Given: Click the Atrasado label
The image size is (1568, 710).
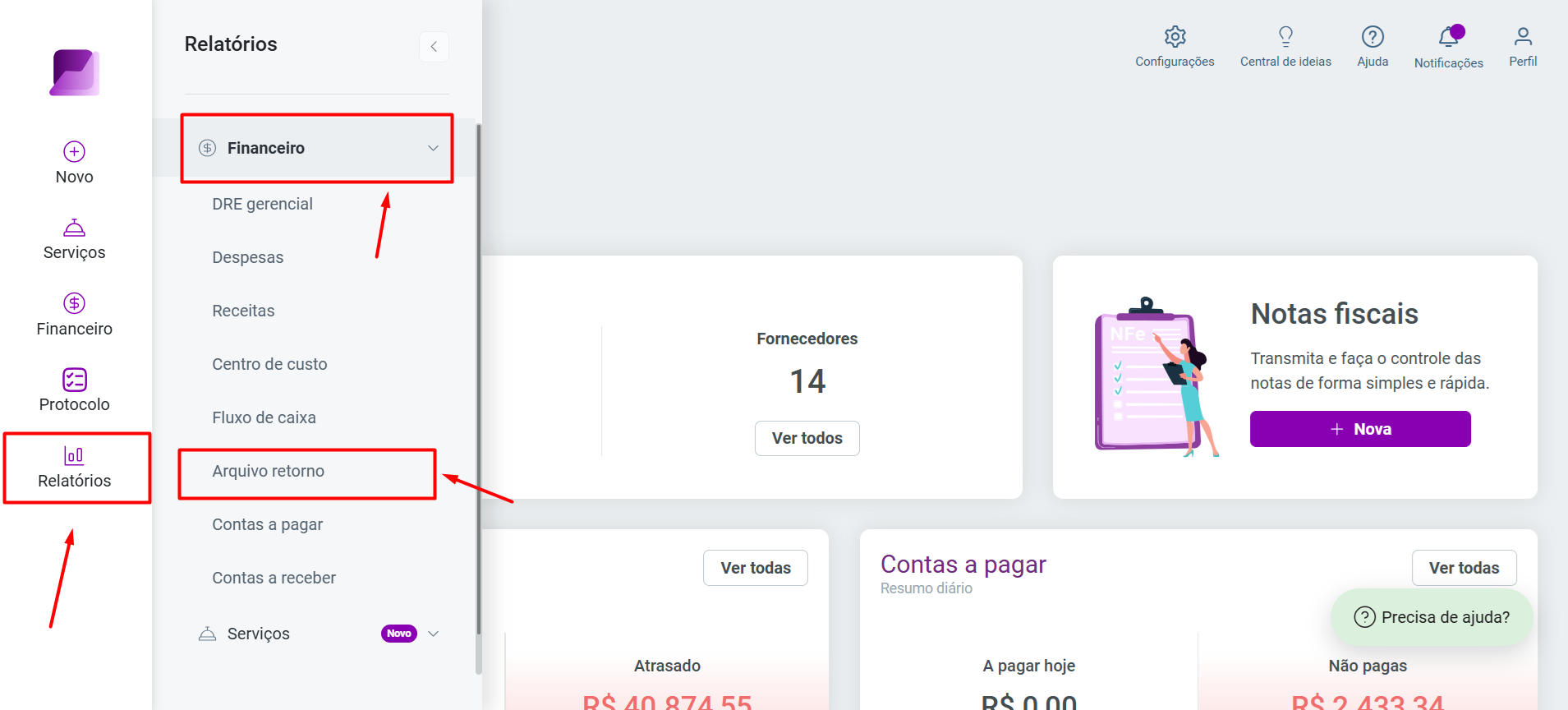Looking at the screenshot, I should pos(667,666).
